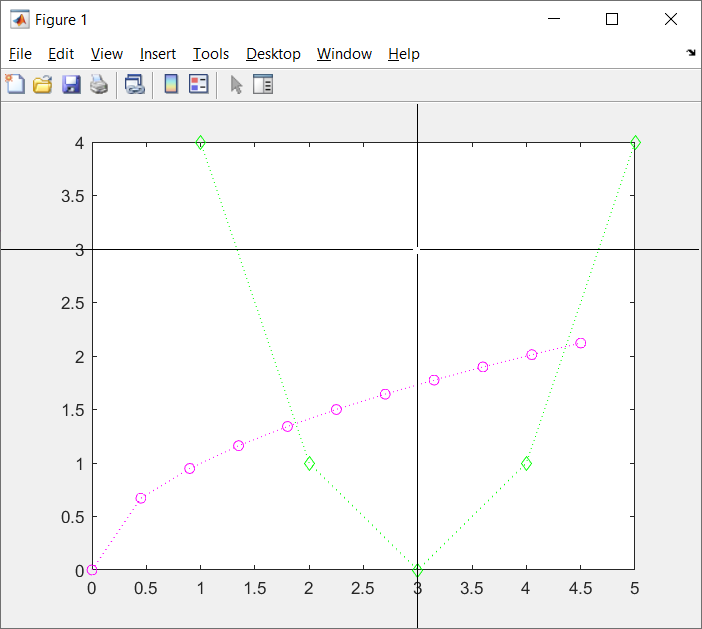702x629 pixels.
Task: Select the rightmost magenta circle at x=4.5
Action: coord(581,343)
